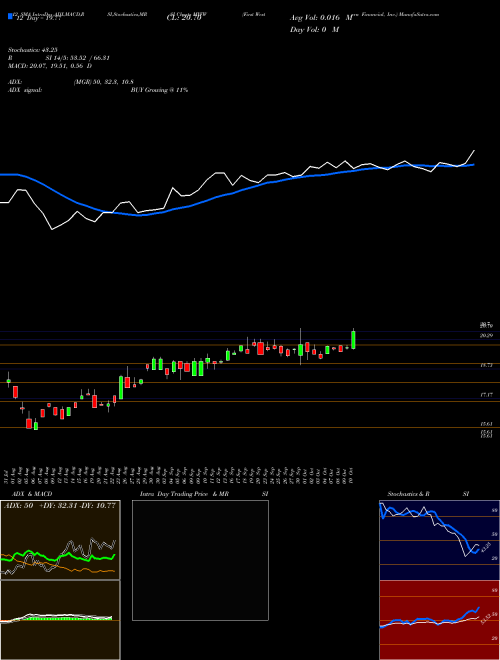The height and width of the screenshot is (660, 500).
Task: Click the 'Intra Day Trading Price & MR' title
Action: click(x=184, y=494)
